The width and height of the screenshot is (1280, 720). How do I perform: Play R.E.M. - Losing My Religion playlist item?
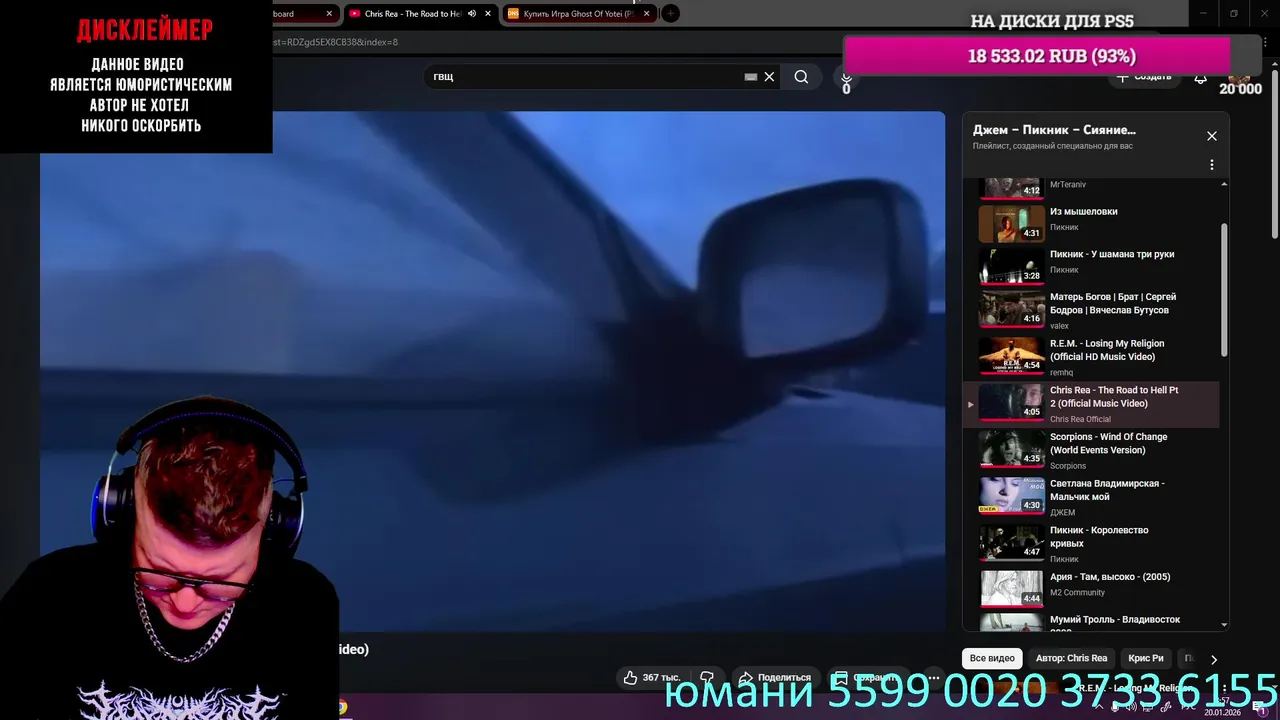pos(1091,357)
